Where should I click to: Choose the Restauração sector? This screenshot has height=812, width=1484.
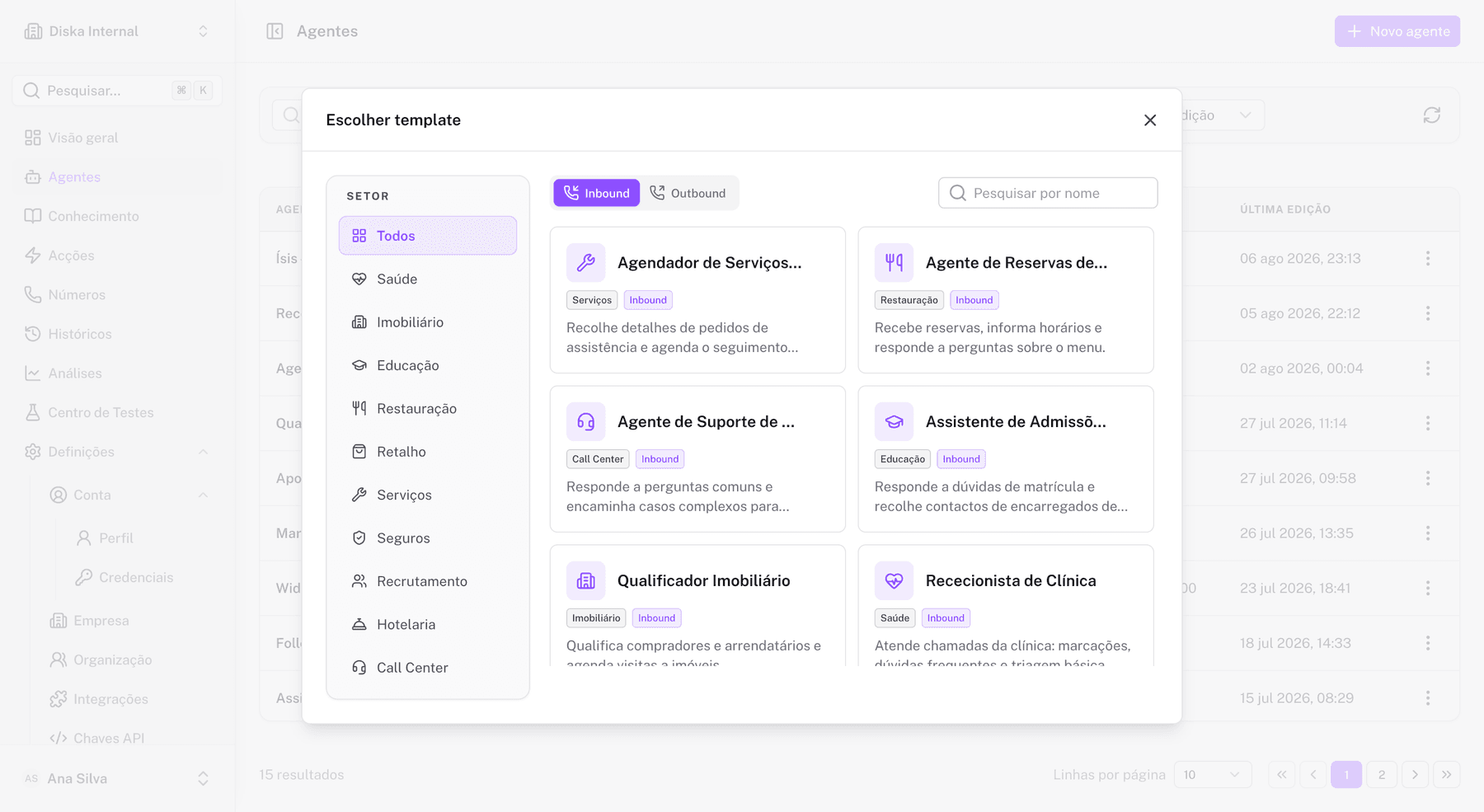pos(428,409)
